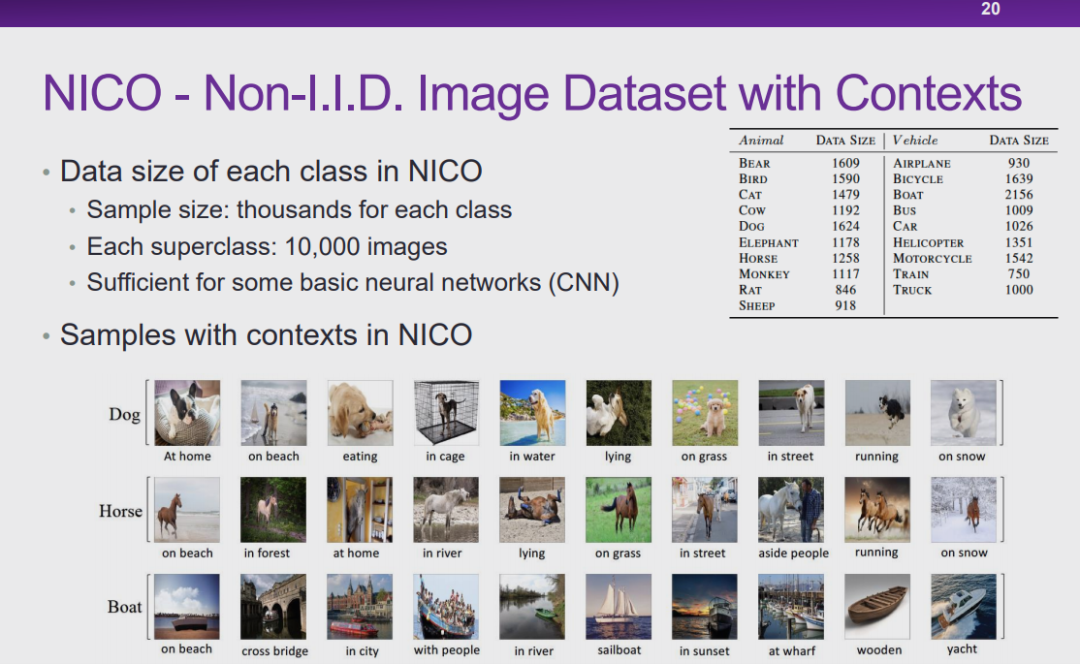1080x664 pixels.
Task: Click the "Samples with contexts in NICO" bullet
Action: click(x=265, y=334)
